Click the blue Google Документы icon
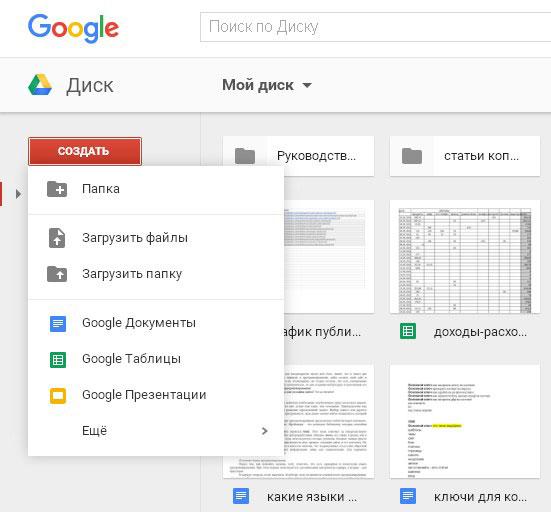The width and height of the screenshot is (551, 512). coord(58,324)
